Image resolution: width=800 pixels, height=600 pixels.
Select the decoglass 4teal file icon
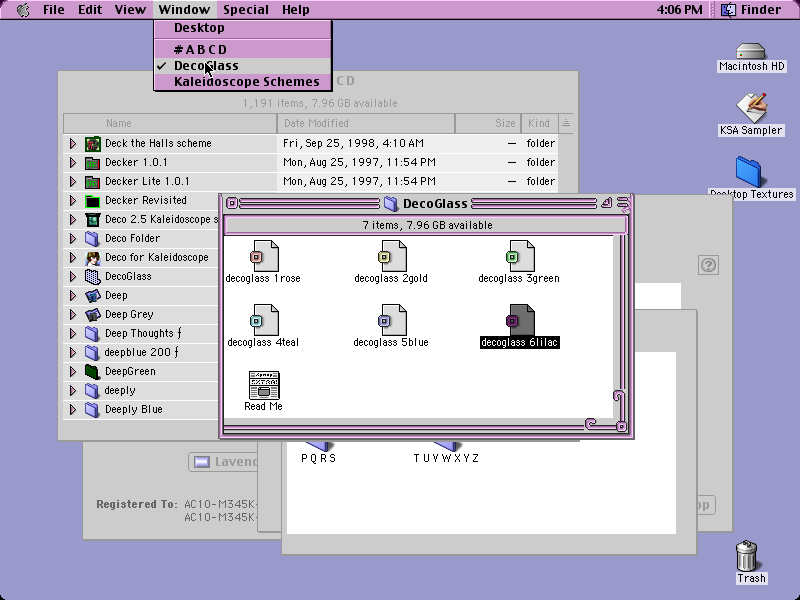(264, 320)
